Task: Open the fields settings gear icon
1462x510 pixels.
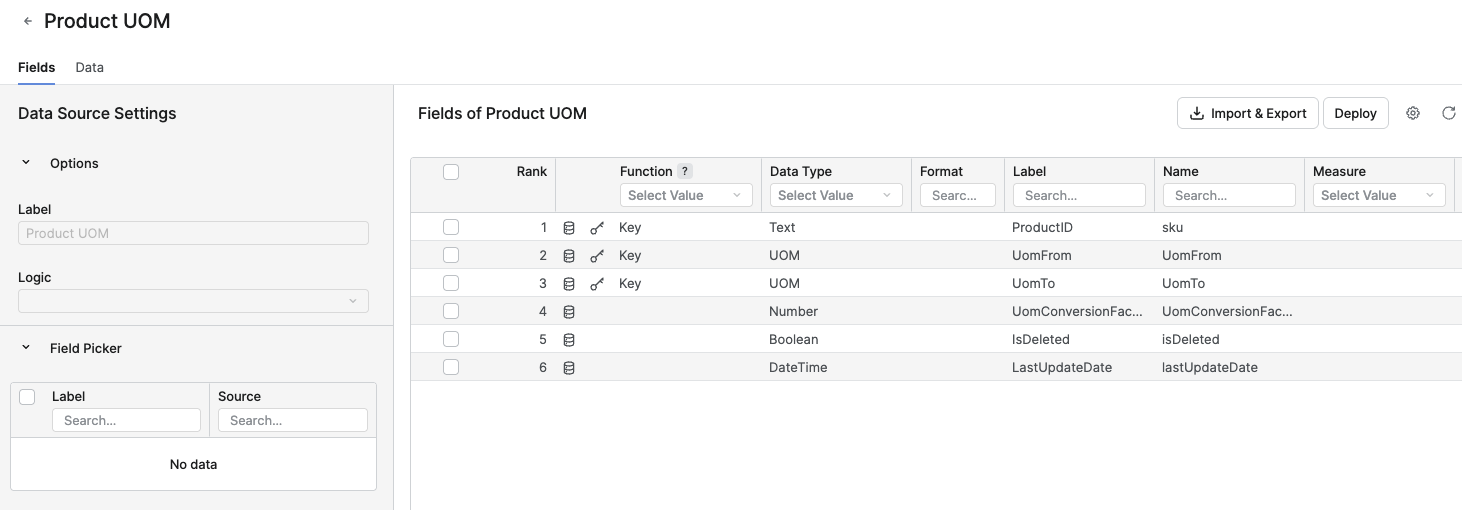Action: pyautogui.click(x=1413, y=113)
